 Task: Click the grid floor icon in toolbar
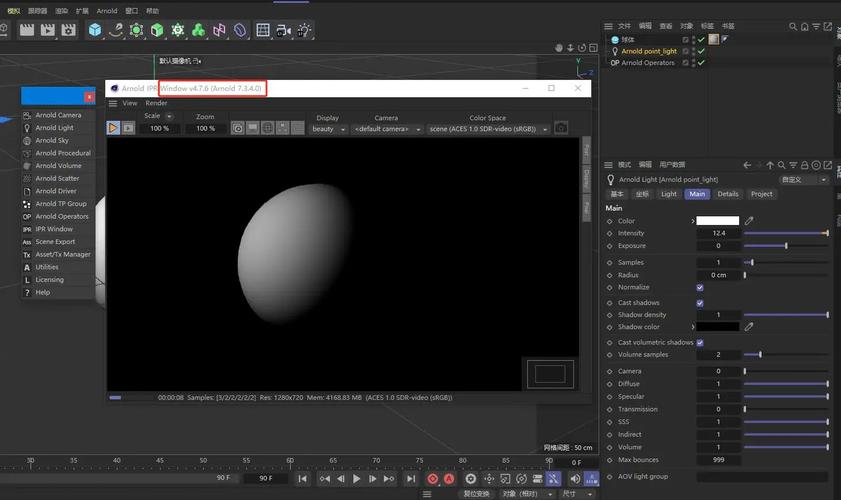(263, 30)
